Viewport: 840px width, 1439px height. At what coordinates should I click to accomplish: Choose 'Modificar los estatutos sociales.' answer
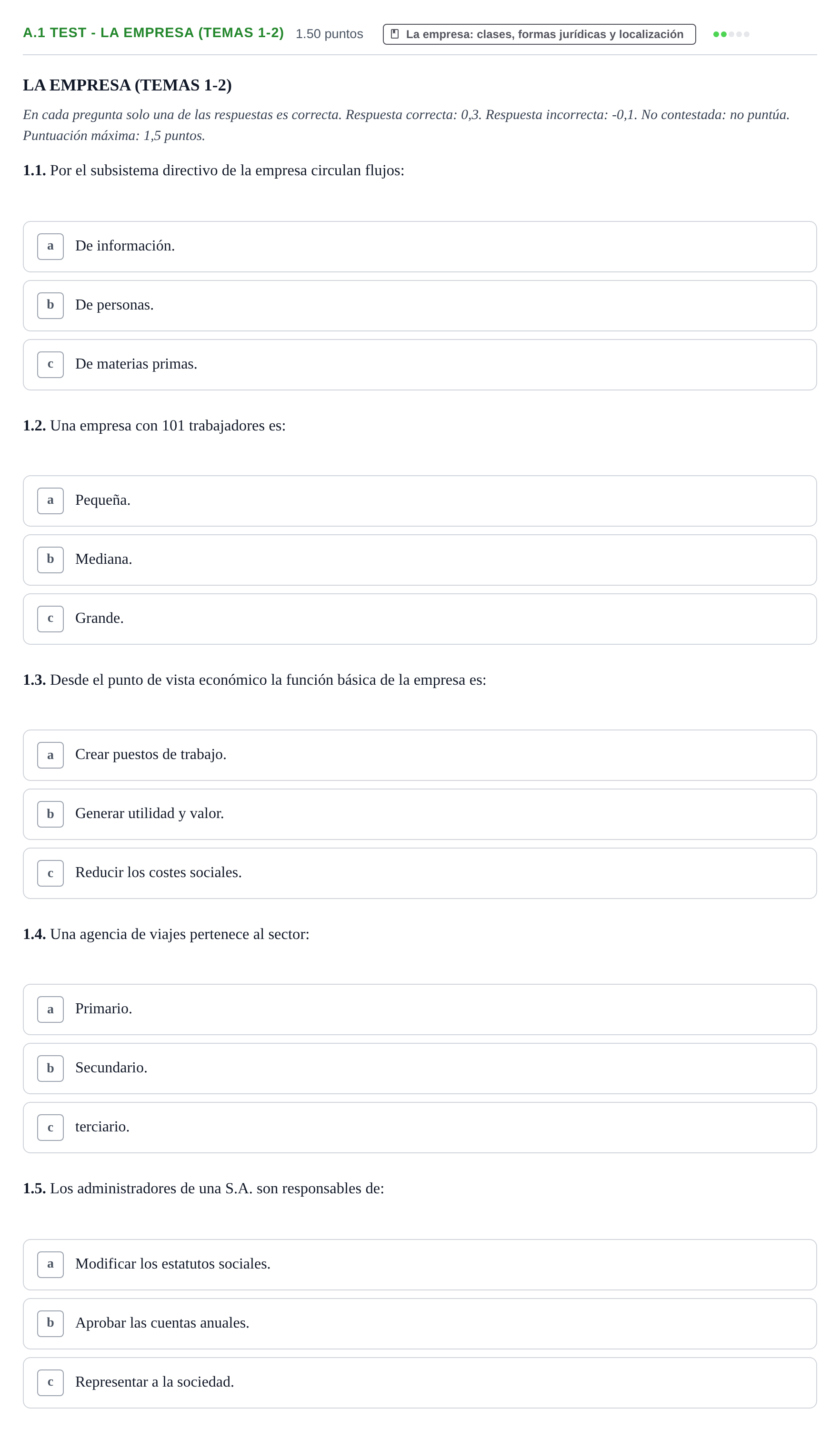point(420,1265)
